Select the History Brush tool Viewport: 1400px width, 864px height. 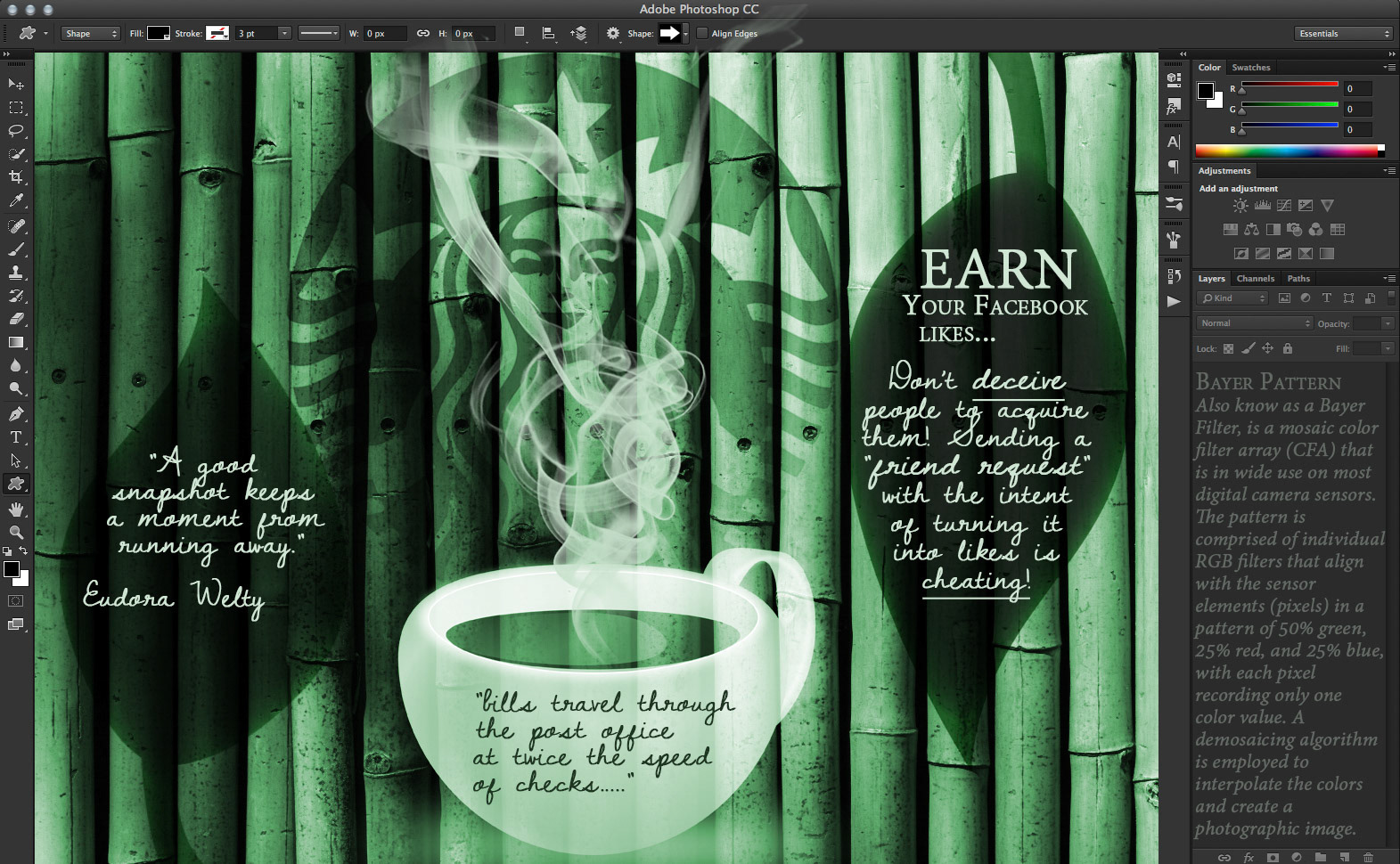click(16, 296)
